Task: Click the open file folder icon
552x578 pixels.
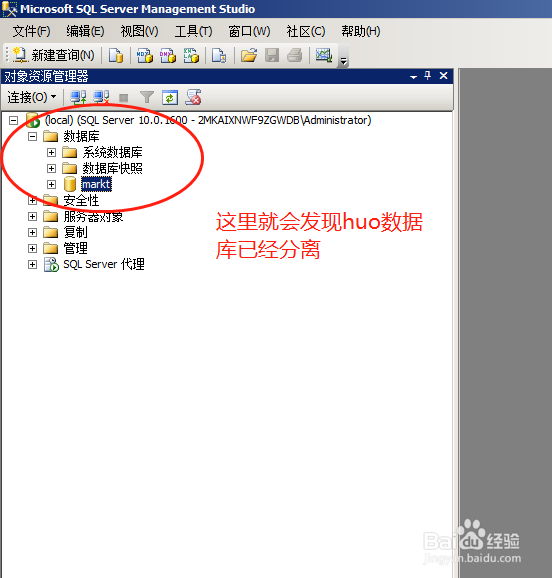Action: pyautogui.click(x=249, y=55)
